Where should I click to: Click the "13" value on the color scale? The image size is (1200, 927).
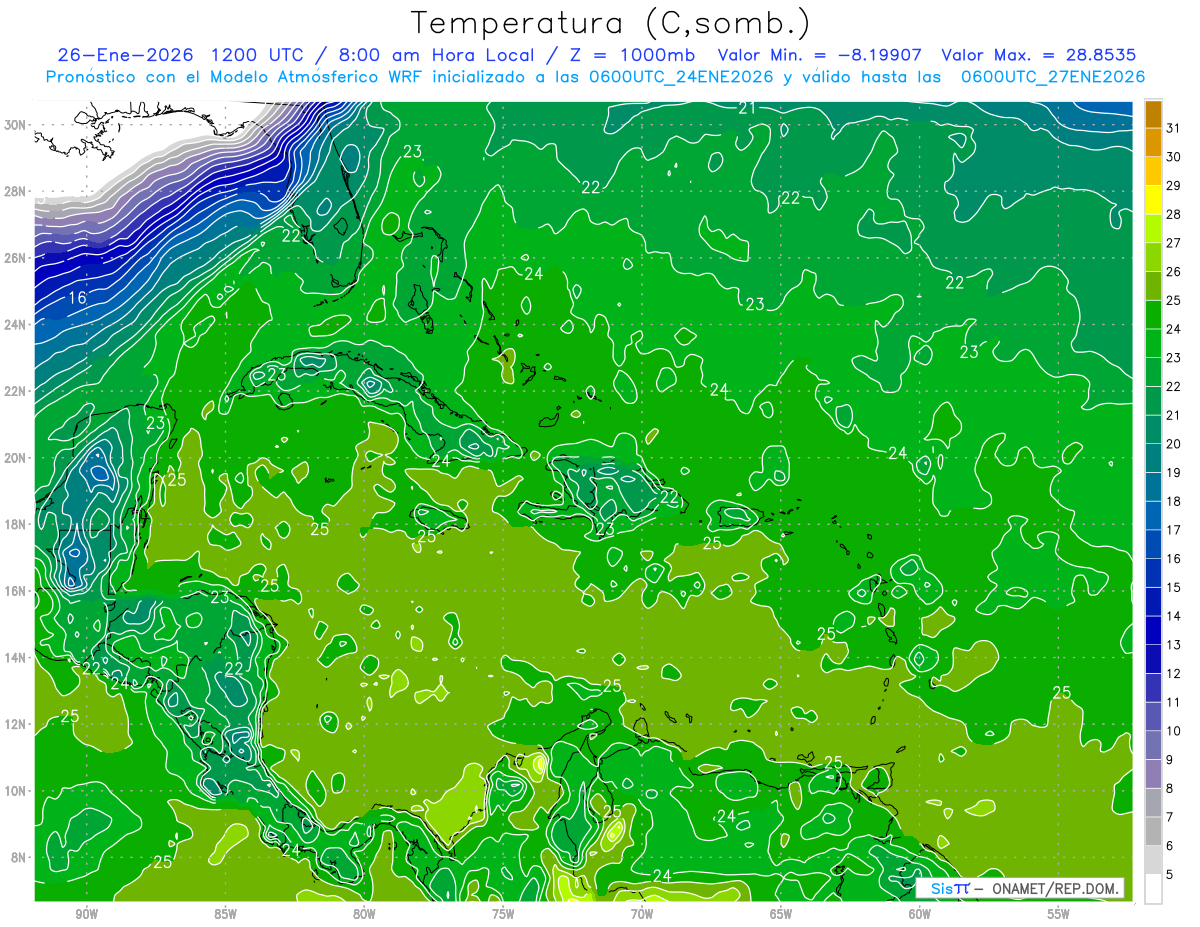tap(1174, 644)
